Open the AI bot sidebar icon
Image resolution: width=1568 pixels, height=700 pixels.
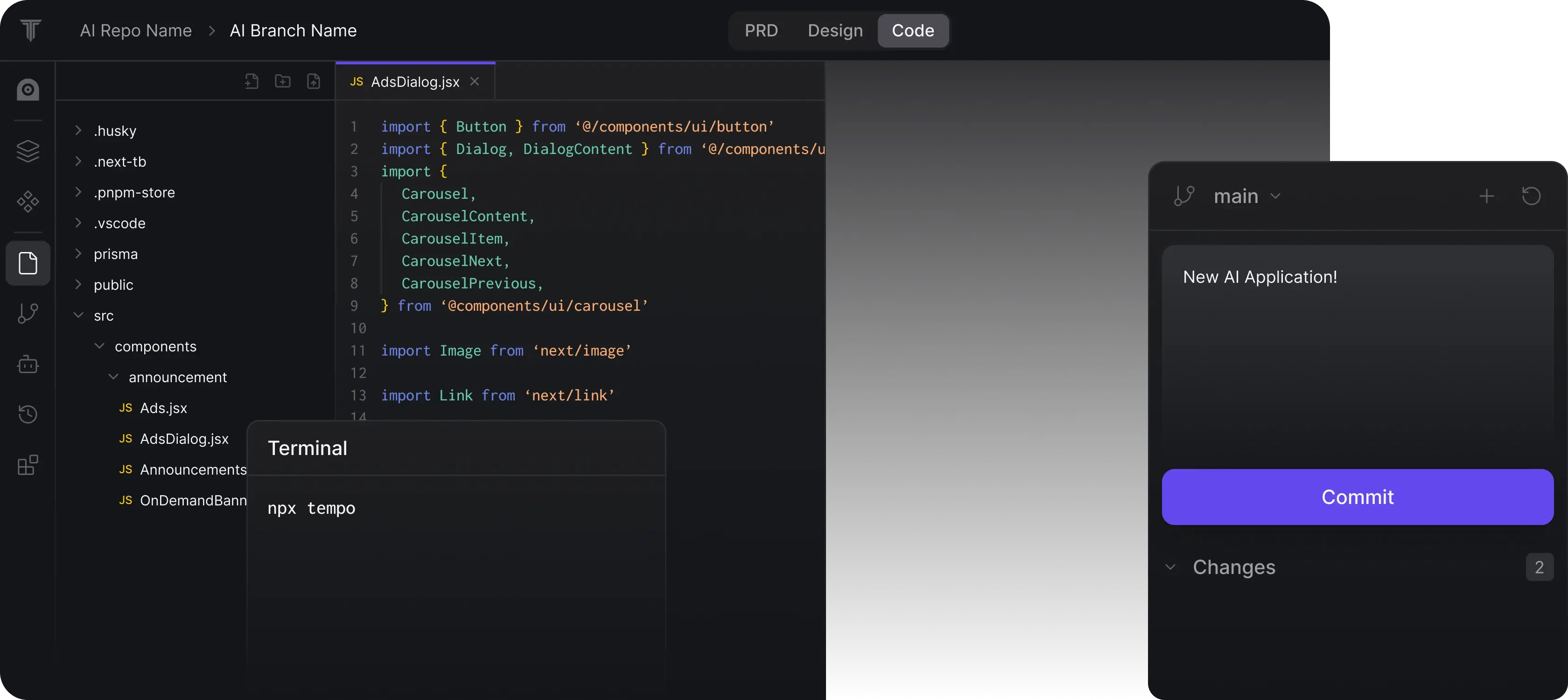tap(28, 364)
